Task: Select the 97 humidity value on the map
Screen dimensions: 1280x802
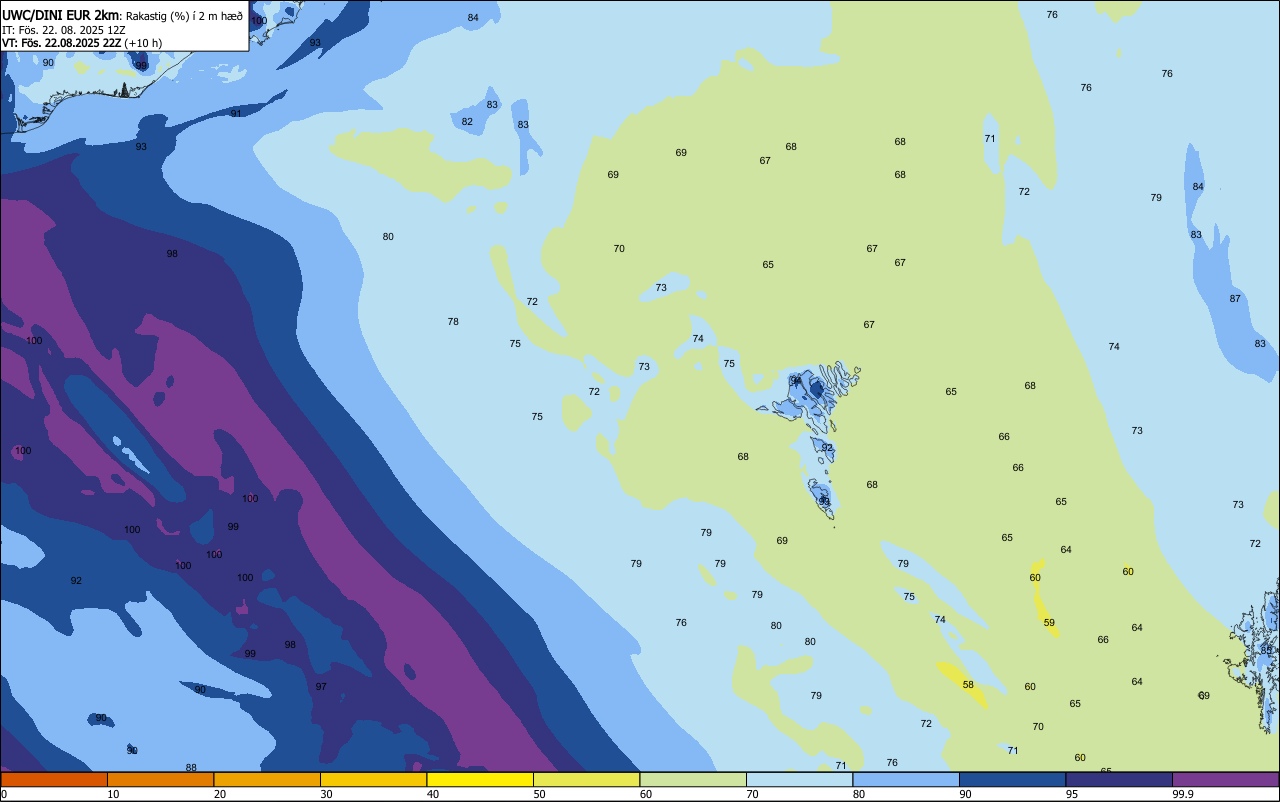Action: point(321,687)
